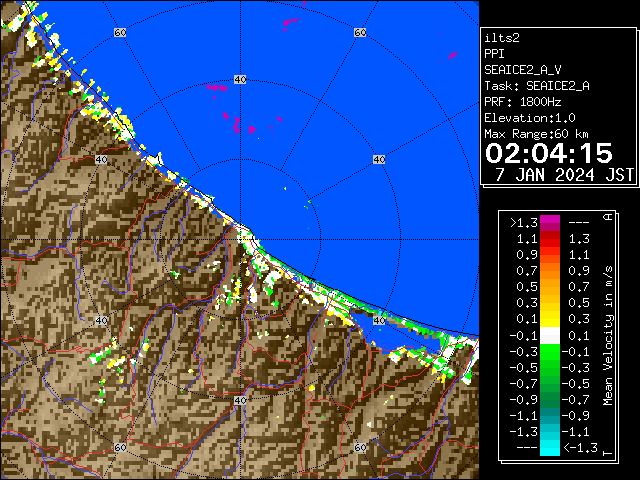Click the 40 range label directly north of center

click(240, 80)
